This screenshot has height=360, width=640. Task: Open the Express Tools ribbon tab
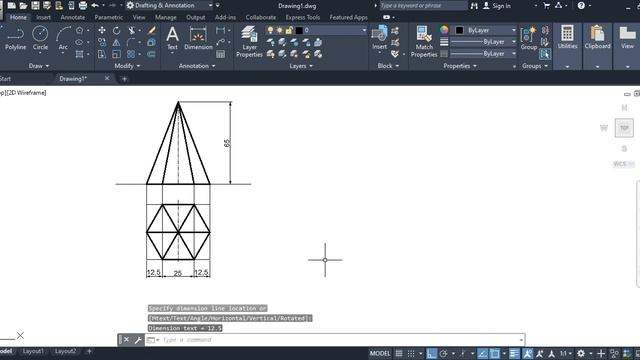[302, 17]
